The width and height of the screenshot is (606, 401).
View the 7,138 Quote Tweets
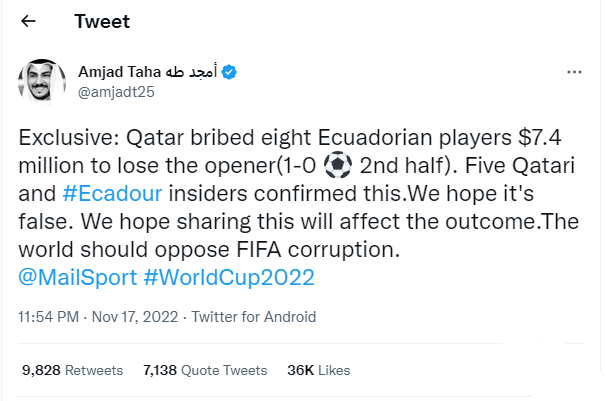tap(205, 370)
